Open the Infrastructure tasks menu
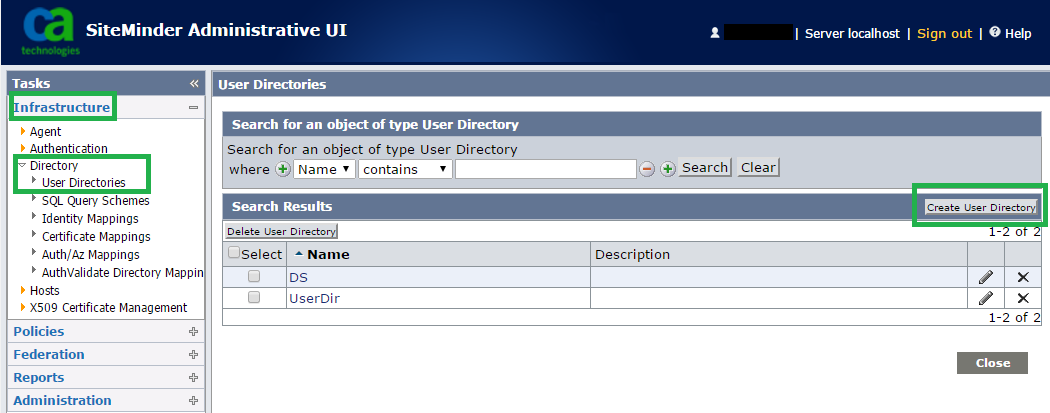Image resolution: width=1050 pixels, height=413 pixels. coord(62,107)
